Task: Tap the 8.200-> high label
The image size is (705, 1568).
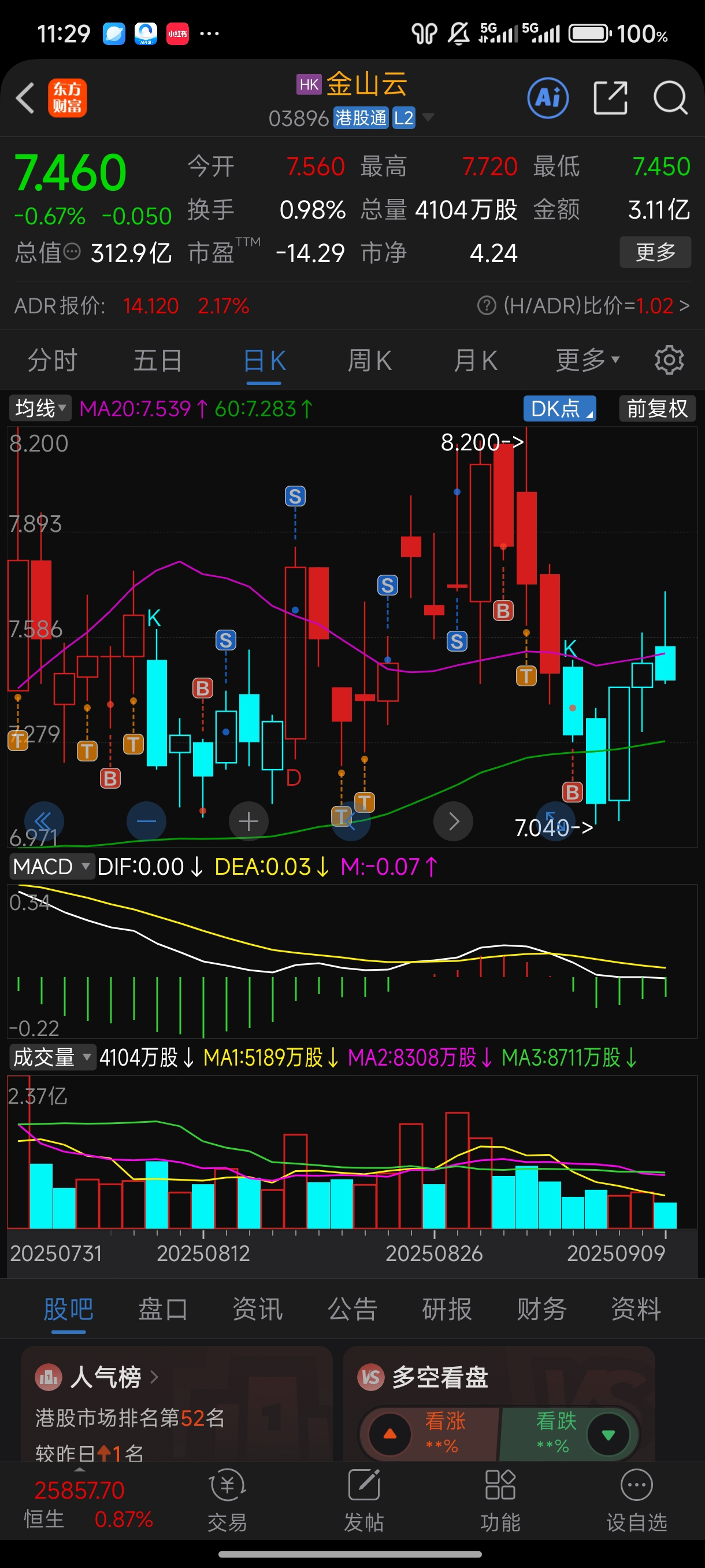Action: point(482,442)
